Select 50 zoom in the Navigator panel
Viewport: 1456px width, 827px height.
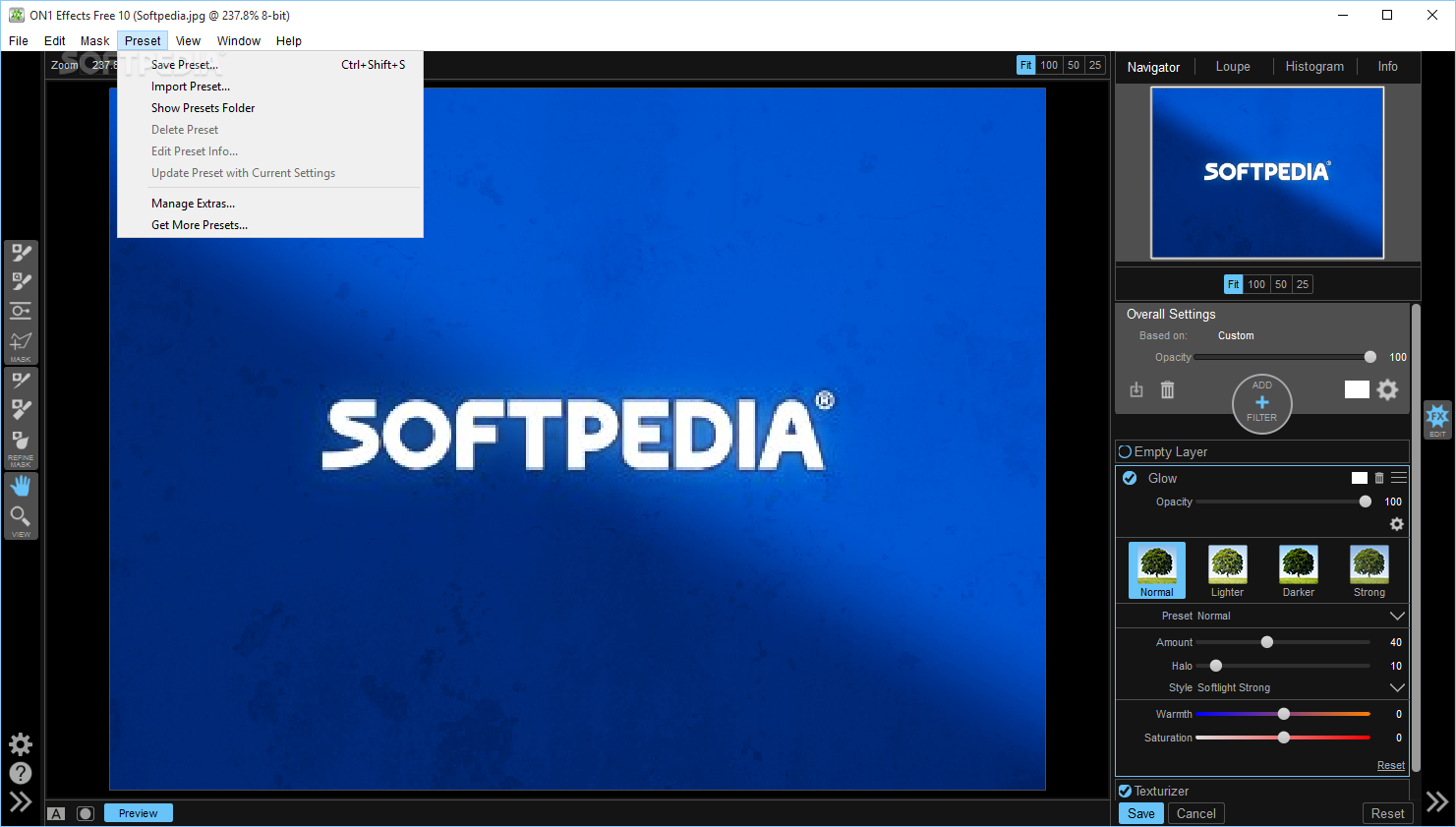(x=1281, y=284)
